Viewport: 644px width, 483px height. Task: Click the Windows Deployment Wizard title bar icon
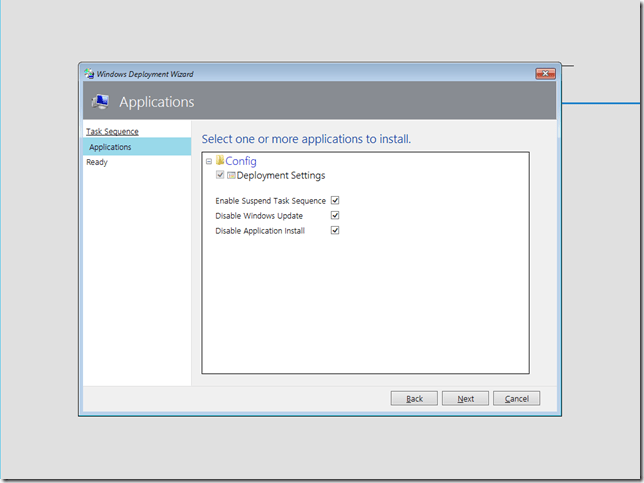88,74
